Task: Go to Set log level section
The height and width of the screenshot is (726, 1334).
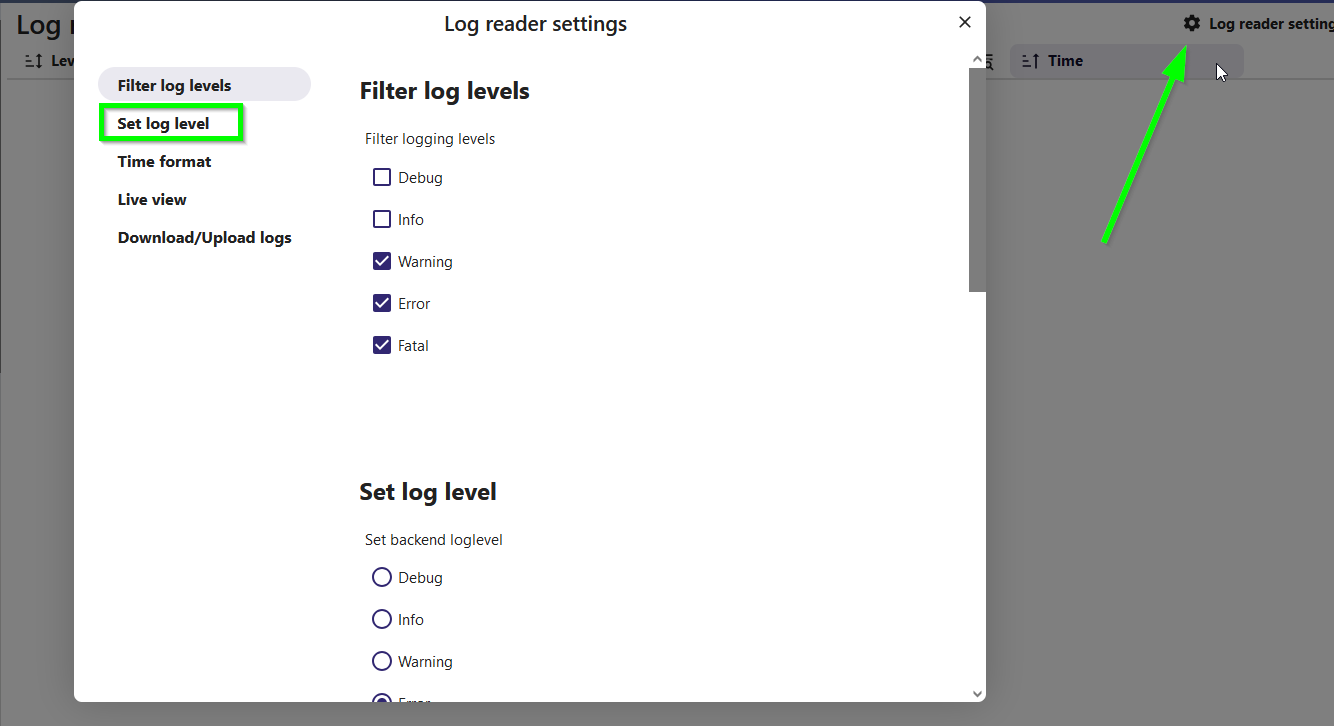Action: coord(164,124)
